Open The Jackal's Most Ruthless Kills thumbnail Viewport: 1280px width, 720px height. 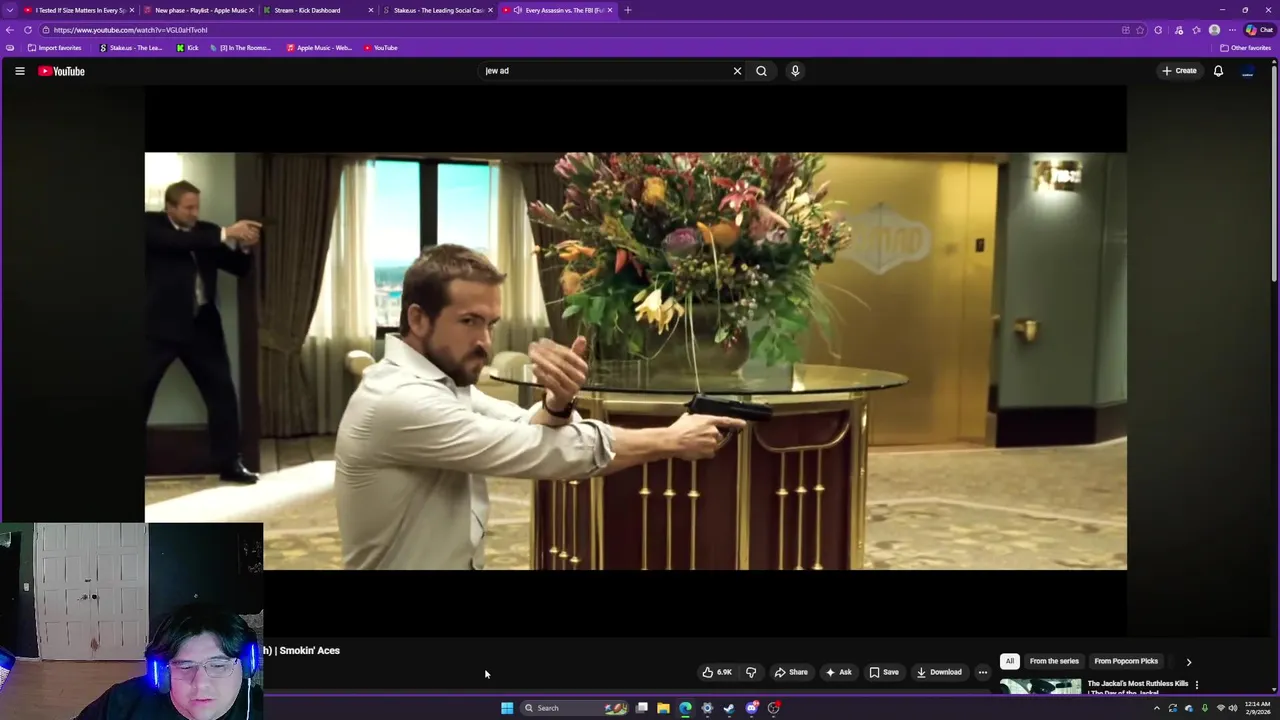pyautogui.click(x=1040, y=686)
